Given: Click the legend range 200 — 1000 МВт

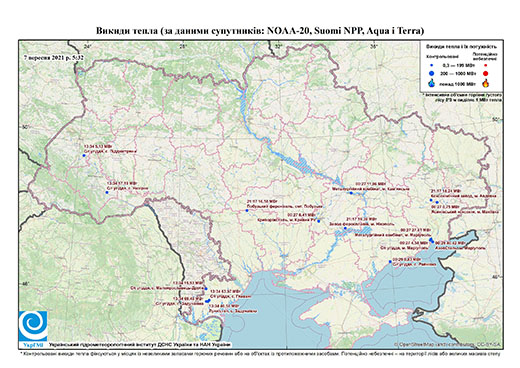Looking at the screenshot, I should 457,74.
